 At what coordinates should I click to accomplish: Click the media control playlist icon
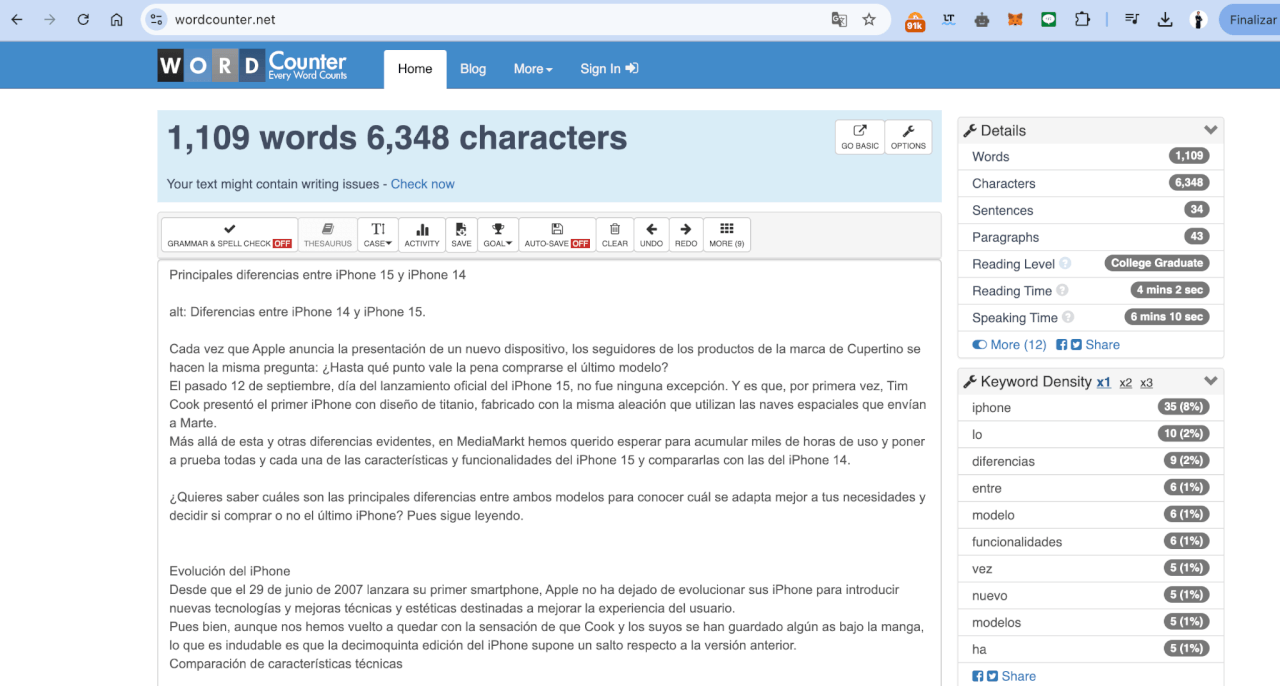click(1132, 19)
